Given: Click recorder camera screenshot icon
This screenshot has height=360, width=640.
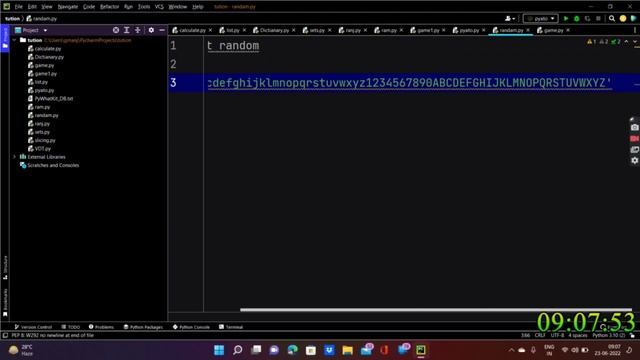Looking at the screenshot, I should pyautogui.click(x=634, y=128).
